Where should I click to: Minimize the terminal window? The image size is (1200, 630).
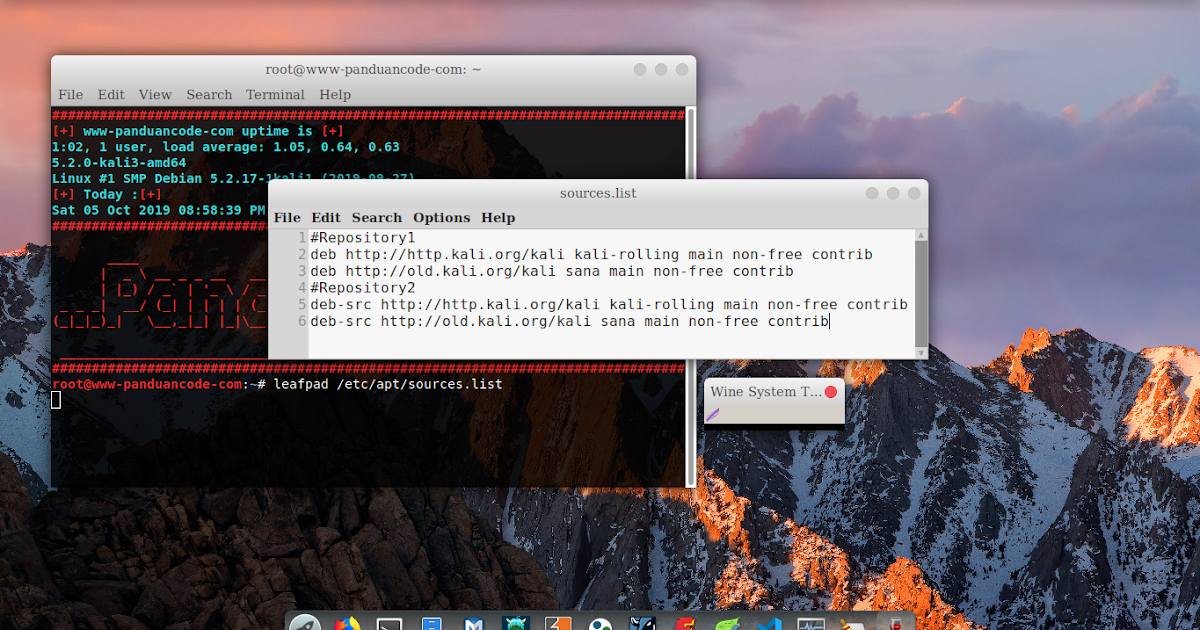point(640,69)
